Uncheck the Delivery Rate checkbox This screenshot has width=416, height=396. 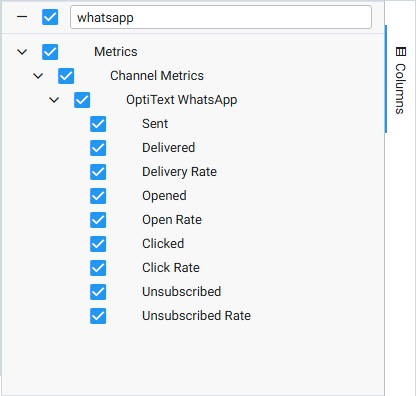click(x=98, y=172)
